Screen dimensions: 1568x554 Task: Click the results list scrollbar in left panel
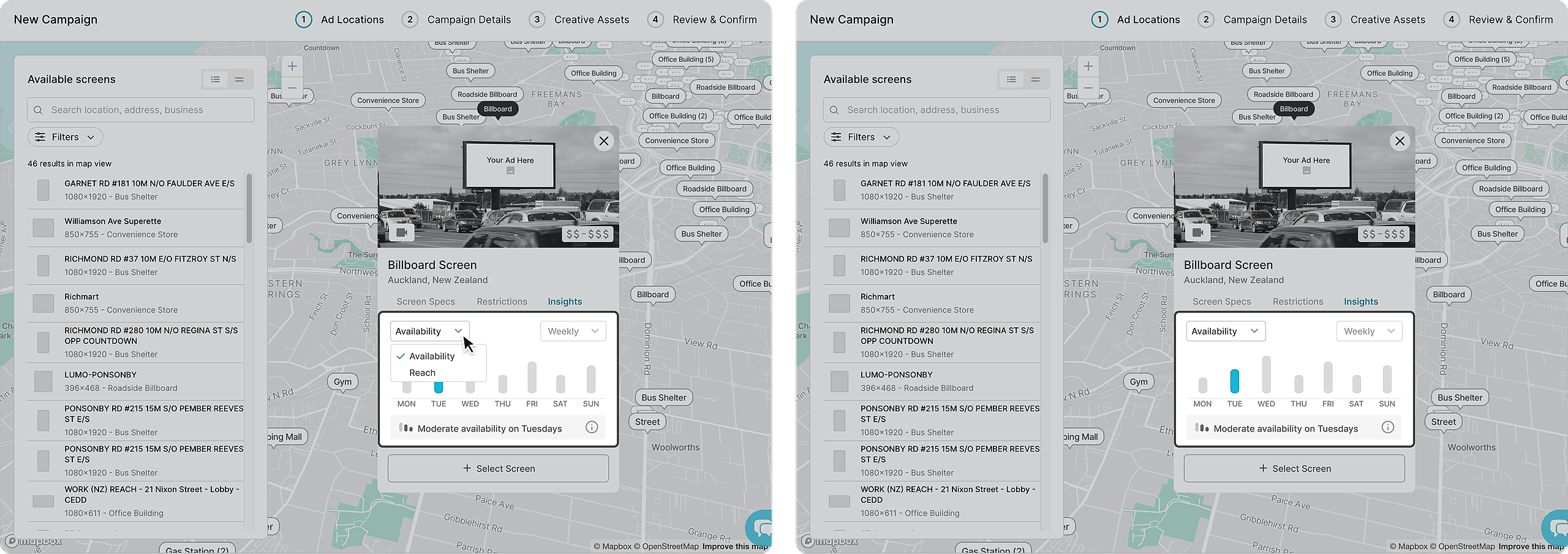249,208
